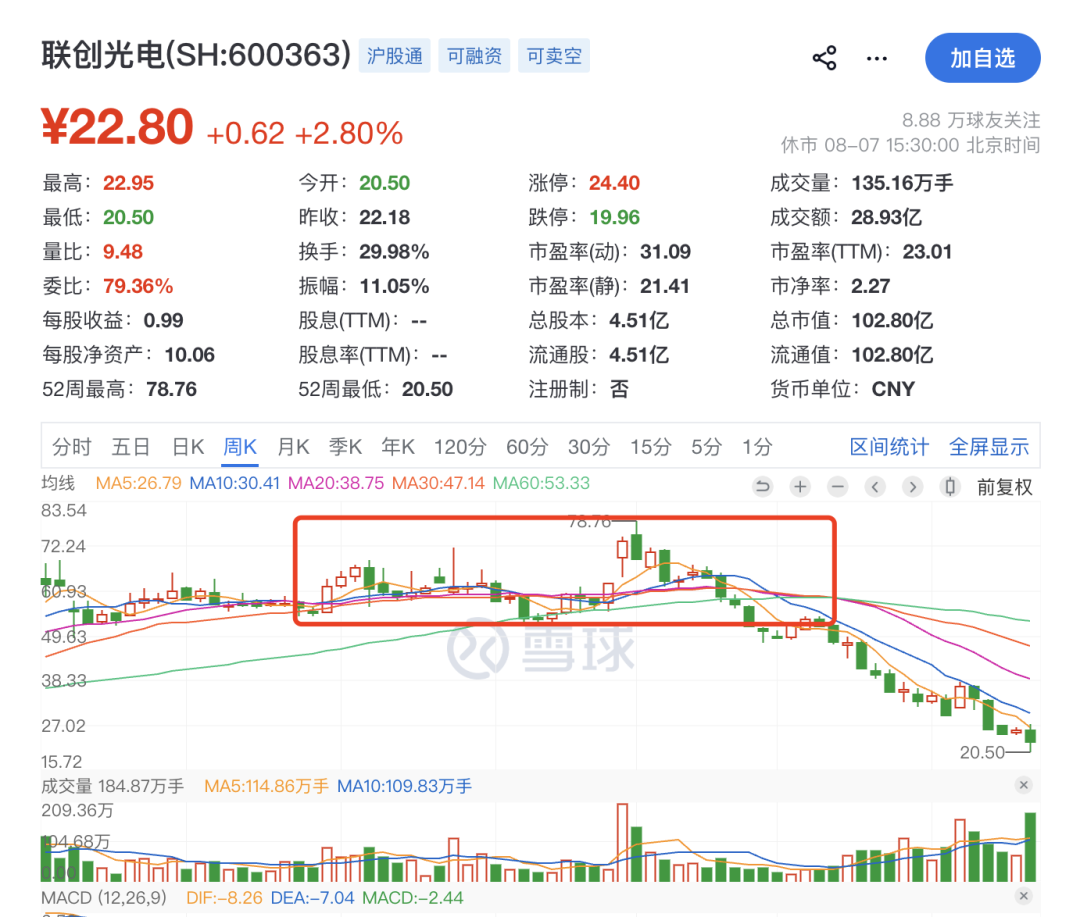Screen dimensions: 1080x917
Task: Open the 季K chart tab
Action: click(345, 447)
